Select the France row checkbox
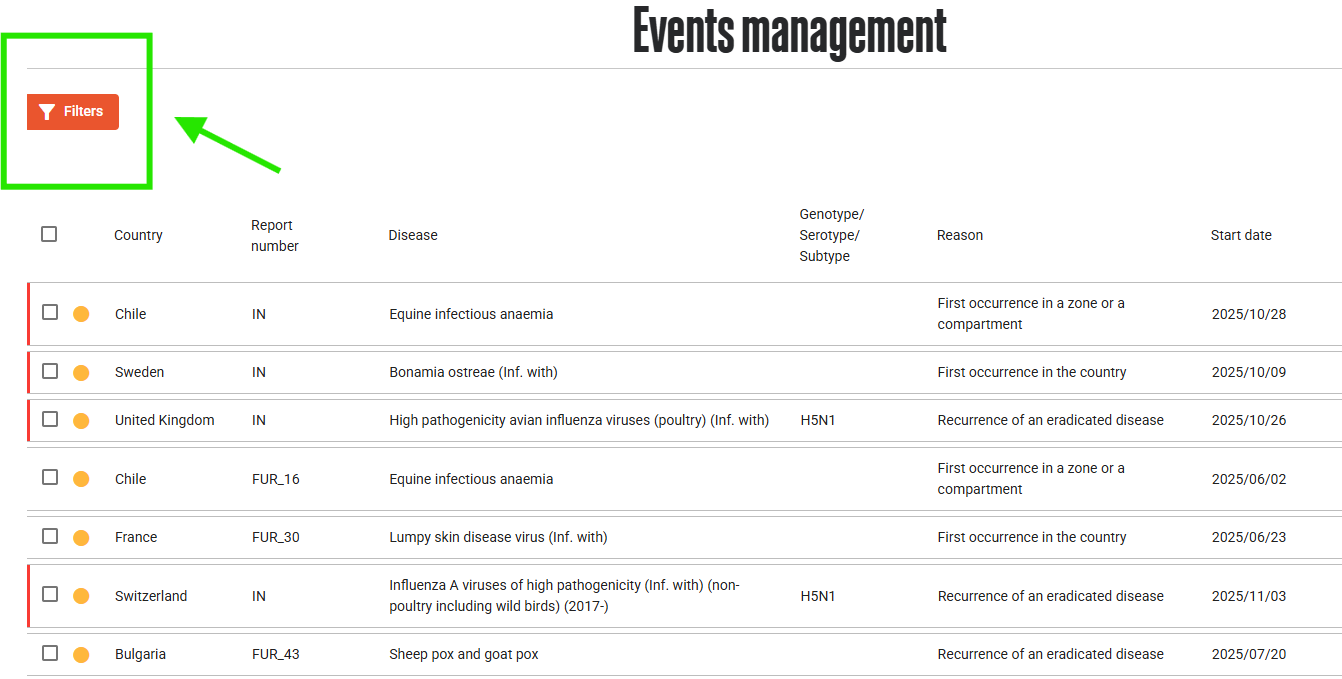 50,536
